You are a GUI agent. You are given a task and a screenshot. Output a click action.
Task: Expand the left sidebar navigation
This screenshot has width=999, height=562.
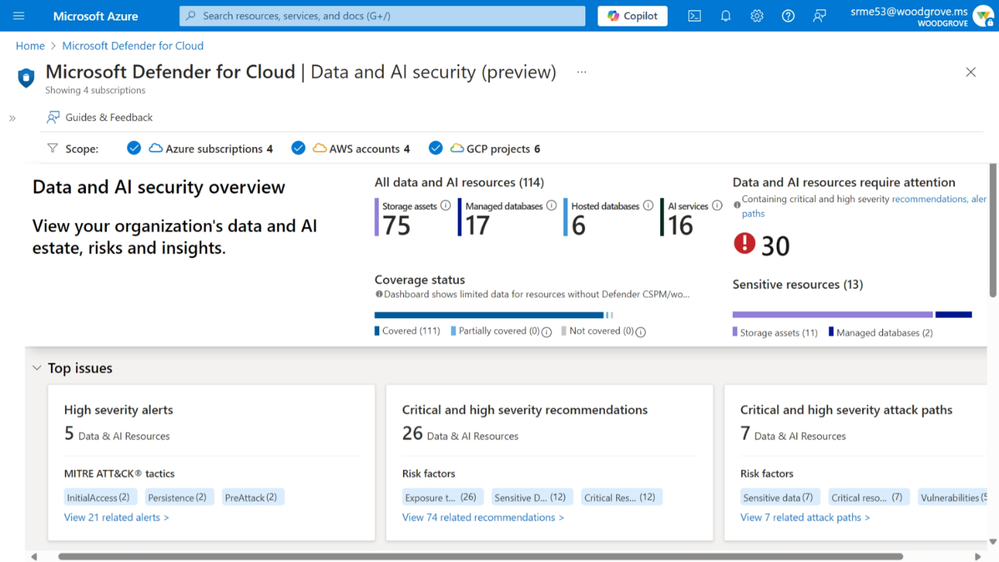[12, 118]
